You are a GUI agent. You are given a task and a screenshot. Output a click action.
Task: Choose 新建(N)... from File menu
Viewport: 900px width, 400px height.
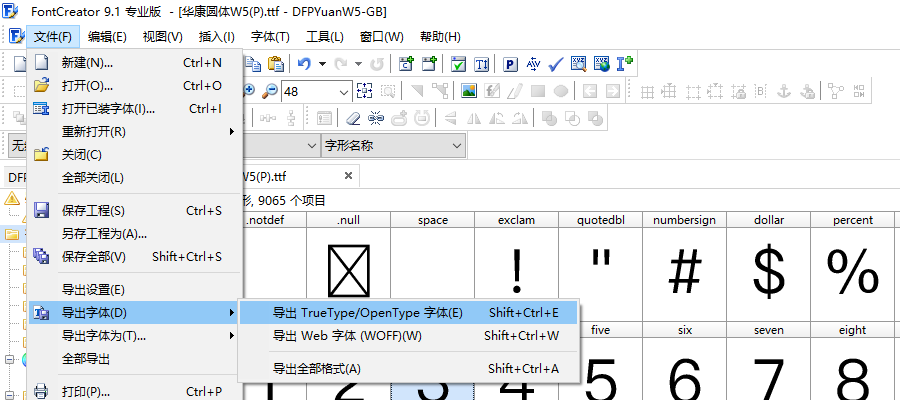[x=135, y=63]
